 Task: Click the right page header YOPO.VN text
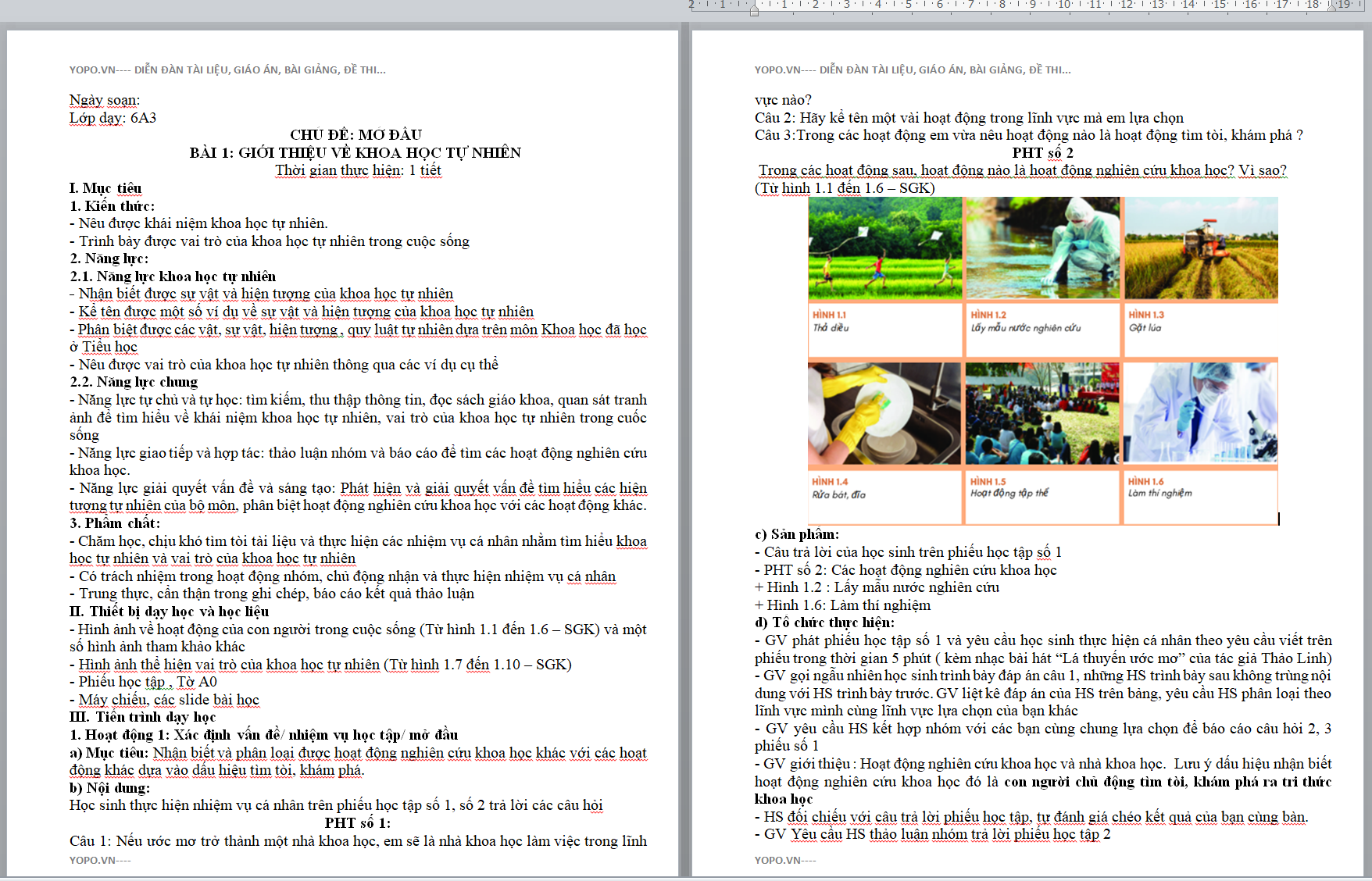(x=913, y=70)
